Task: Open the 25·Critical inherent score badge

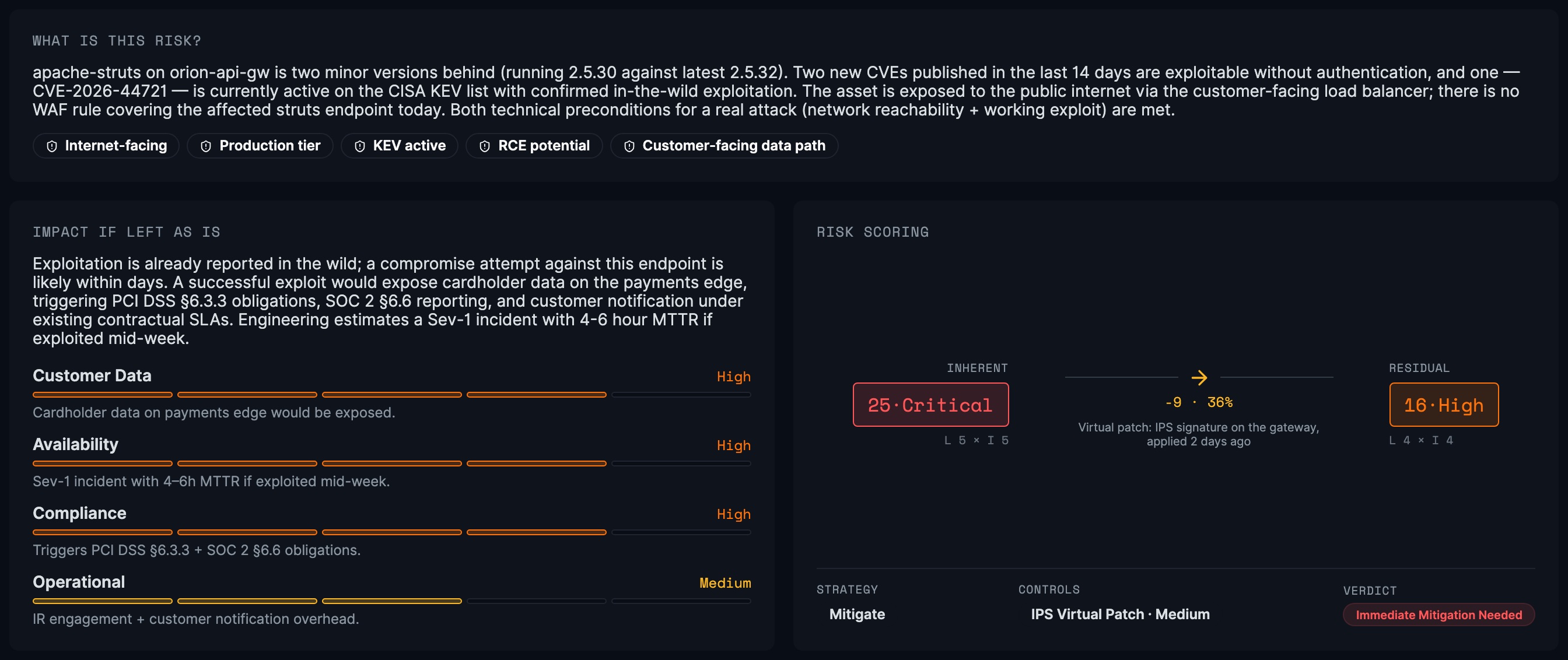Action: pos(930,405)
